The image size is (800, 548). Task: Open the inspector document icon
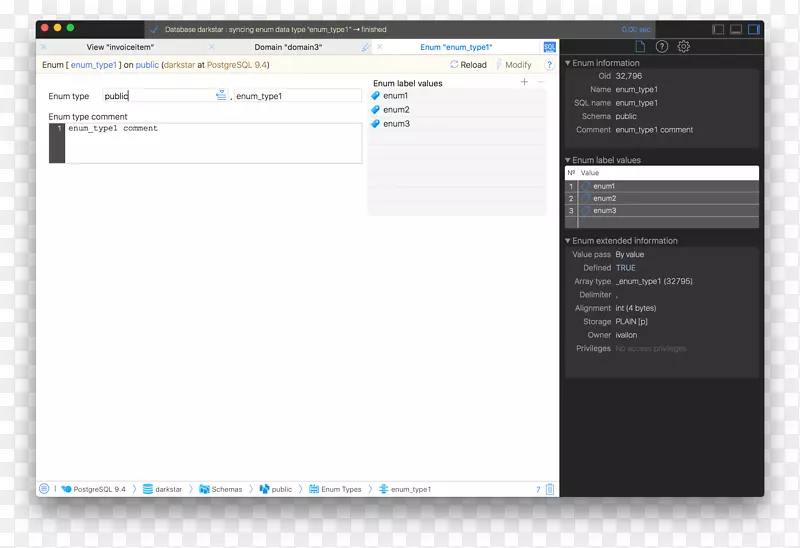coord(640,47)
